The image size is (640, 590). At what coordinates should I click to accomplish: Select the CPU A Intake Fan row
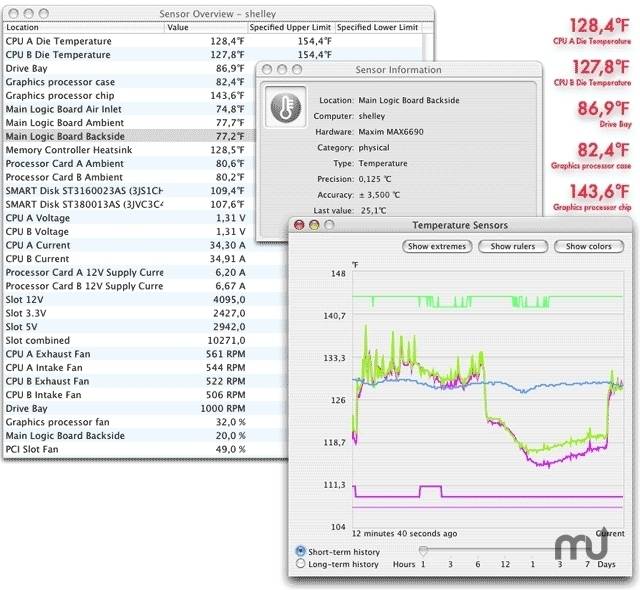point(145,368)
